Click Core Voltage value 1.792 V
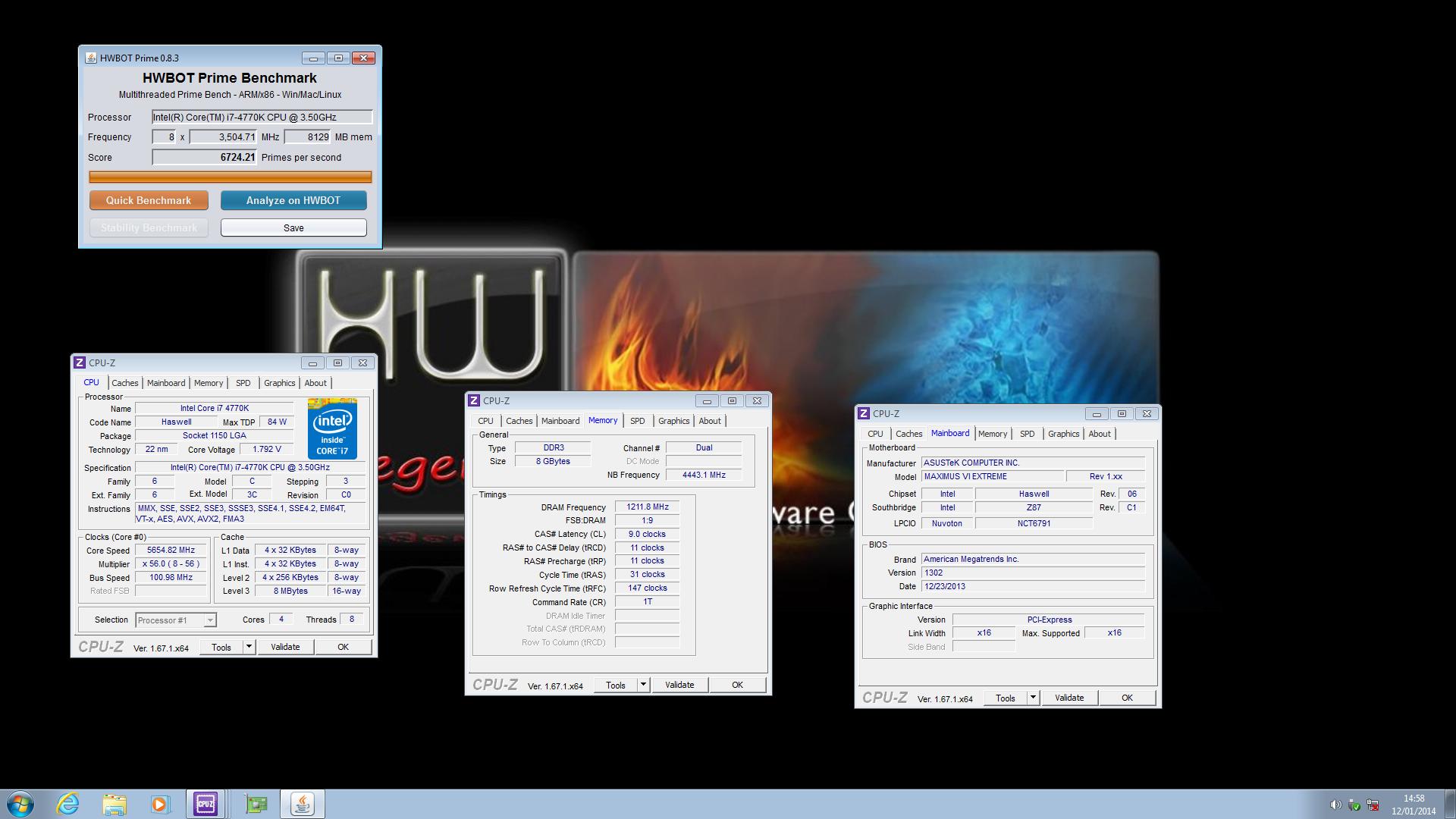1456x819 pixels. point(266,449)
